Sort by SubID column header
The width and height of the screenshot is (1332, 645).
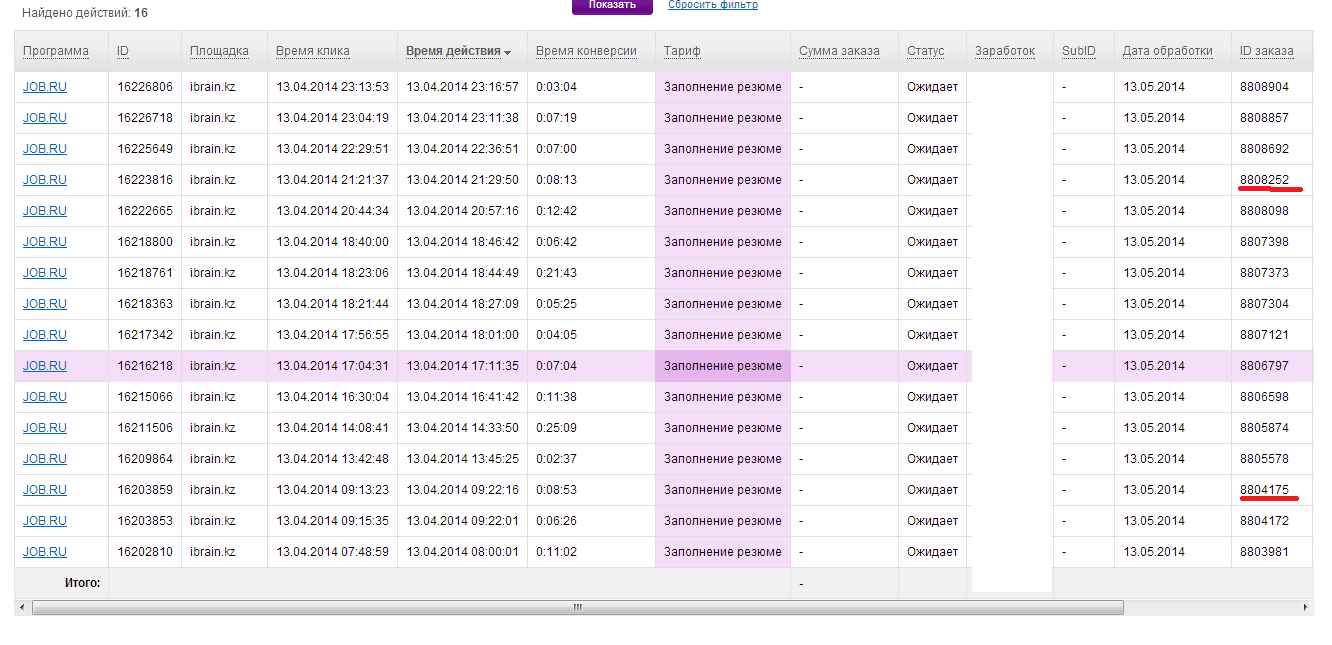1079,51
